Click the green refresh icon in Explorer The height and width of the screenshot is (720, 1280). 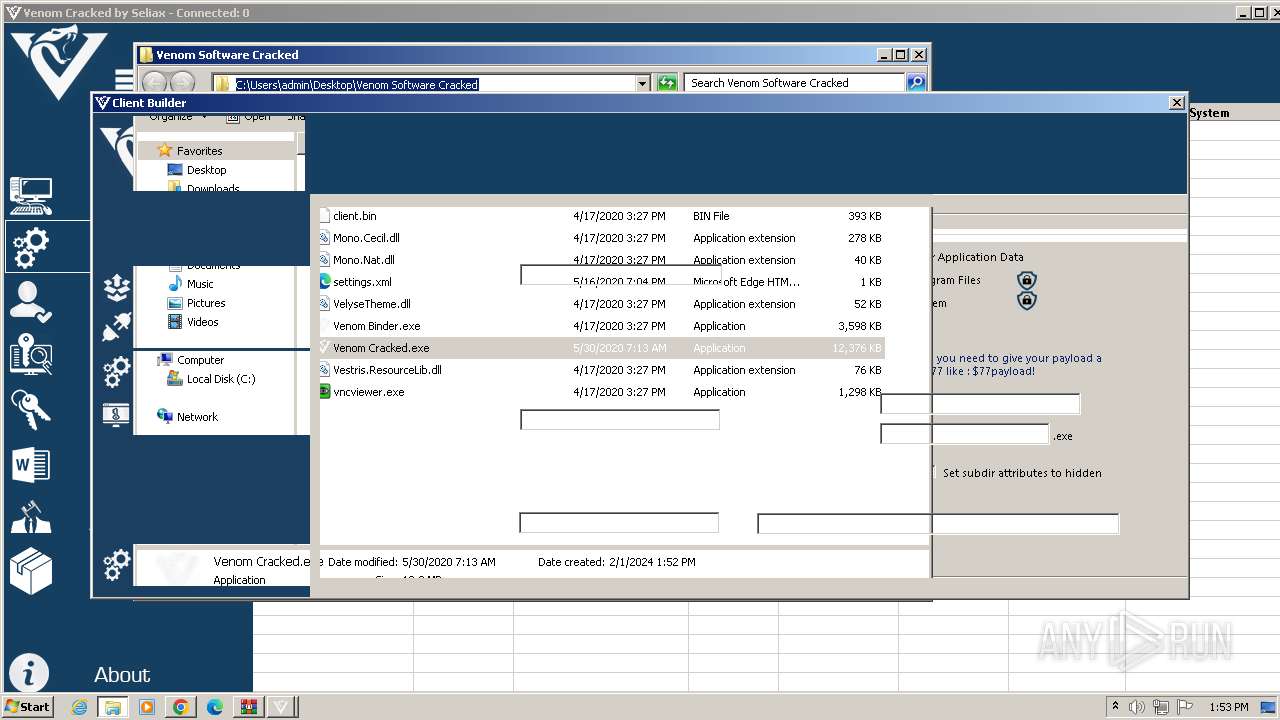point(667,83)
